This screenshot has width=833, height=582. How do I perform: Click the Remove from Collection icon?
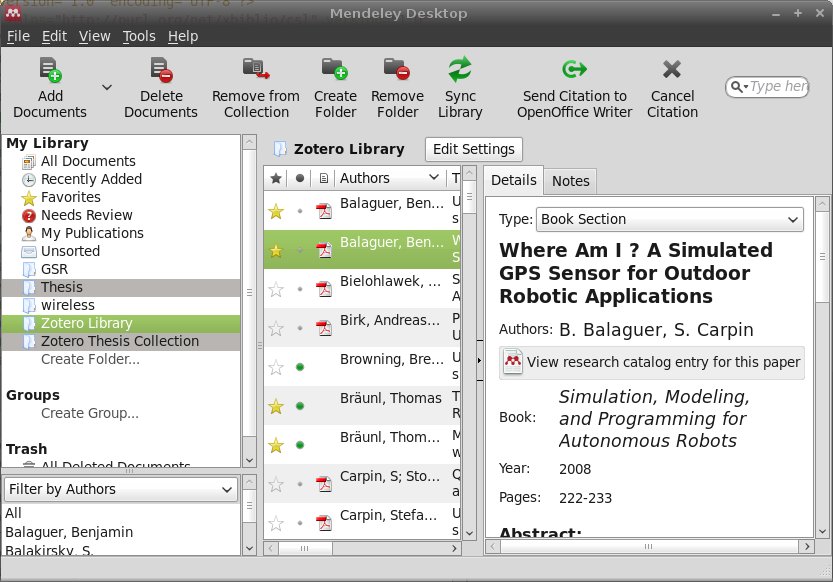[x=256, y=69]
